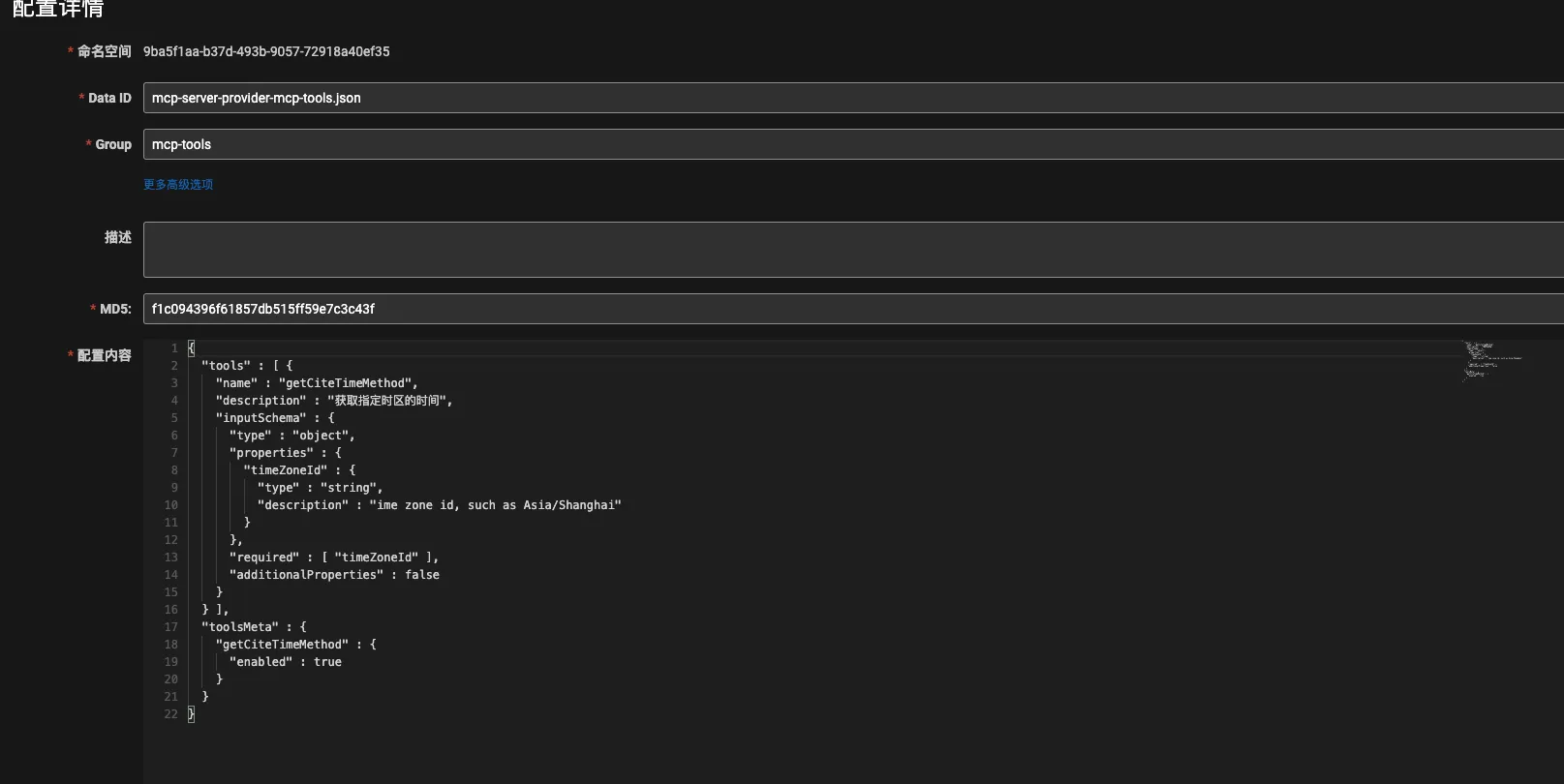Click the "getCiteTimeMethod" name value on line 3
1564x784 pixels.
click(347, 383)
